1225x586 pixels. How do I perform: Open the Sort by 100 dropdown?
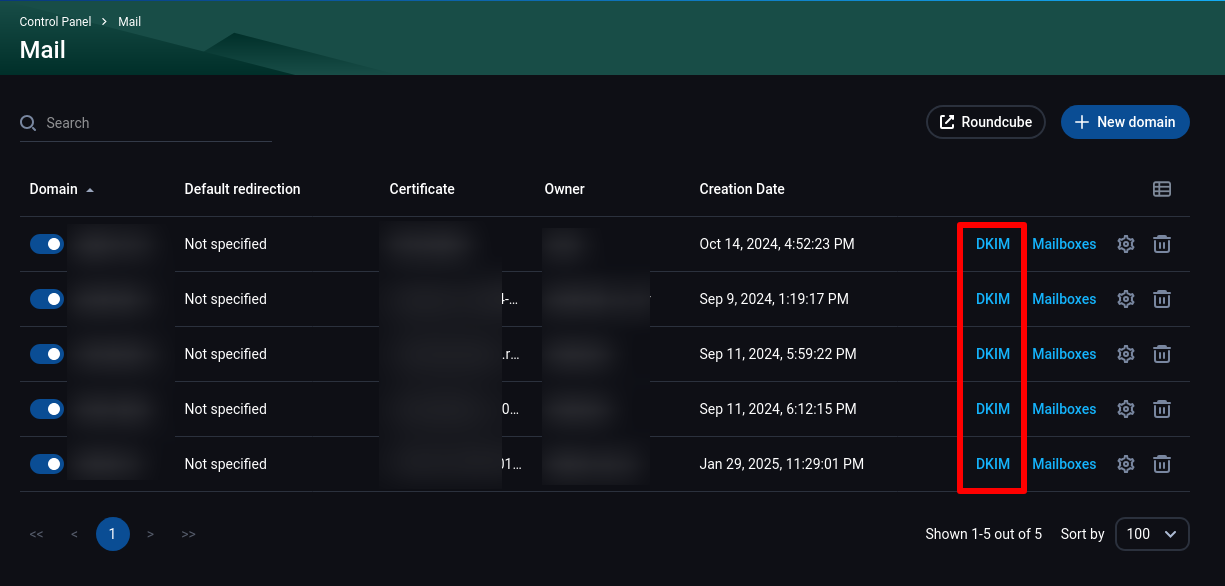1152,534
